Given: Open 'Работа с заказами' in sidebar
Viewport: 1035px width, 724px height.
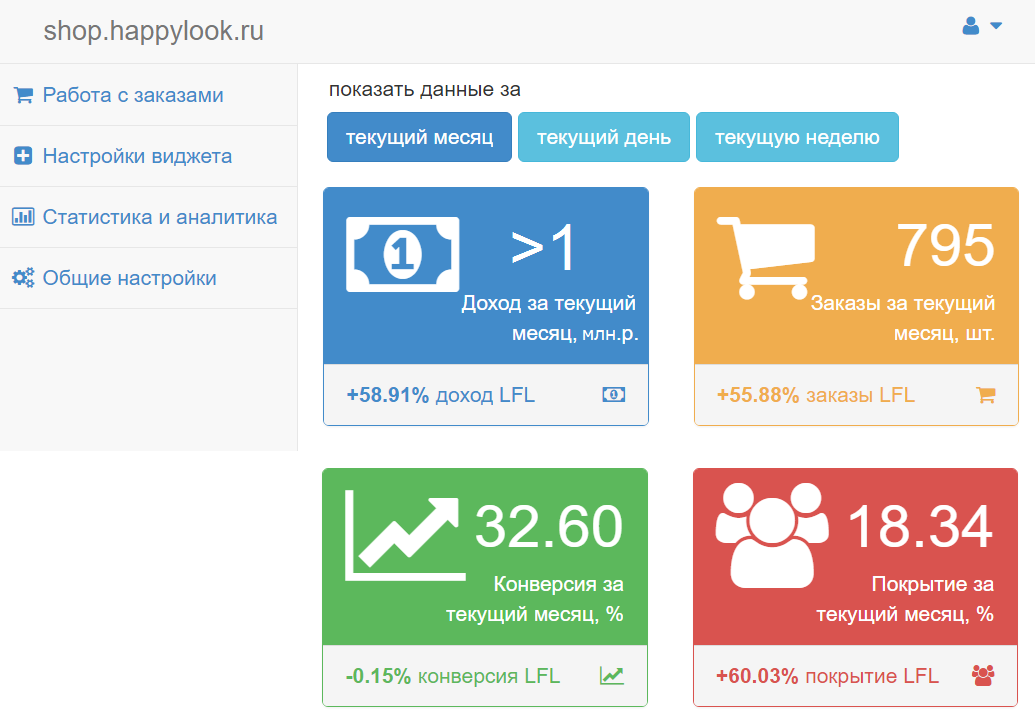Looking at the screenshot, I should pos(132,95).
